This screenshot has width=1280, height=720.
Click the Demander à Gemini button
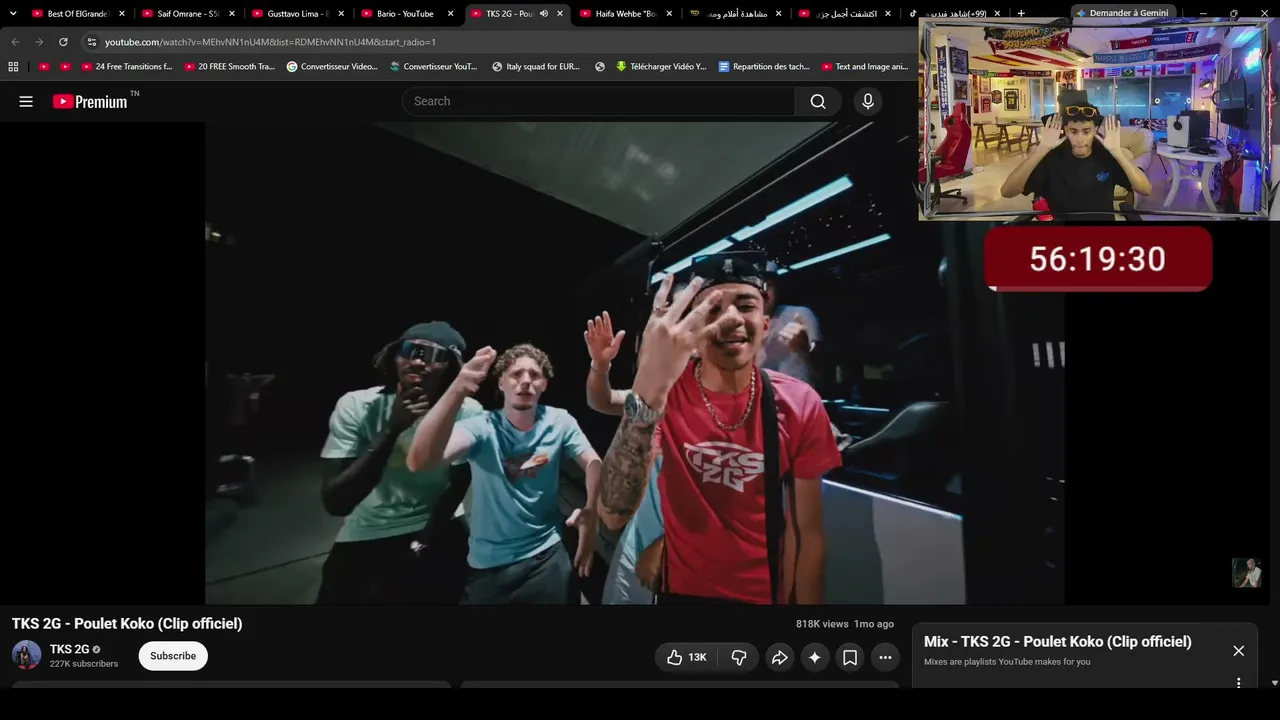pos(1122,13)
